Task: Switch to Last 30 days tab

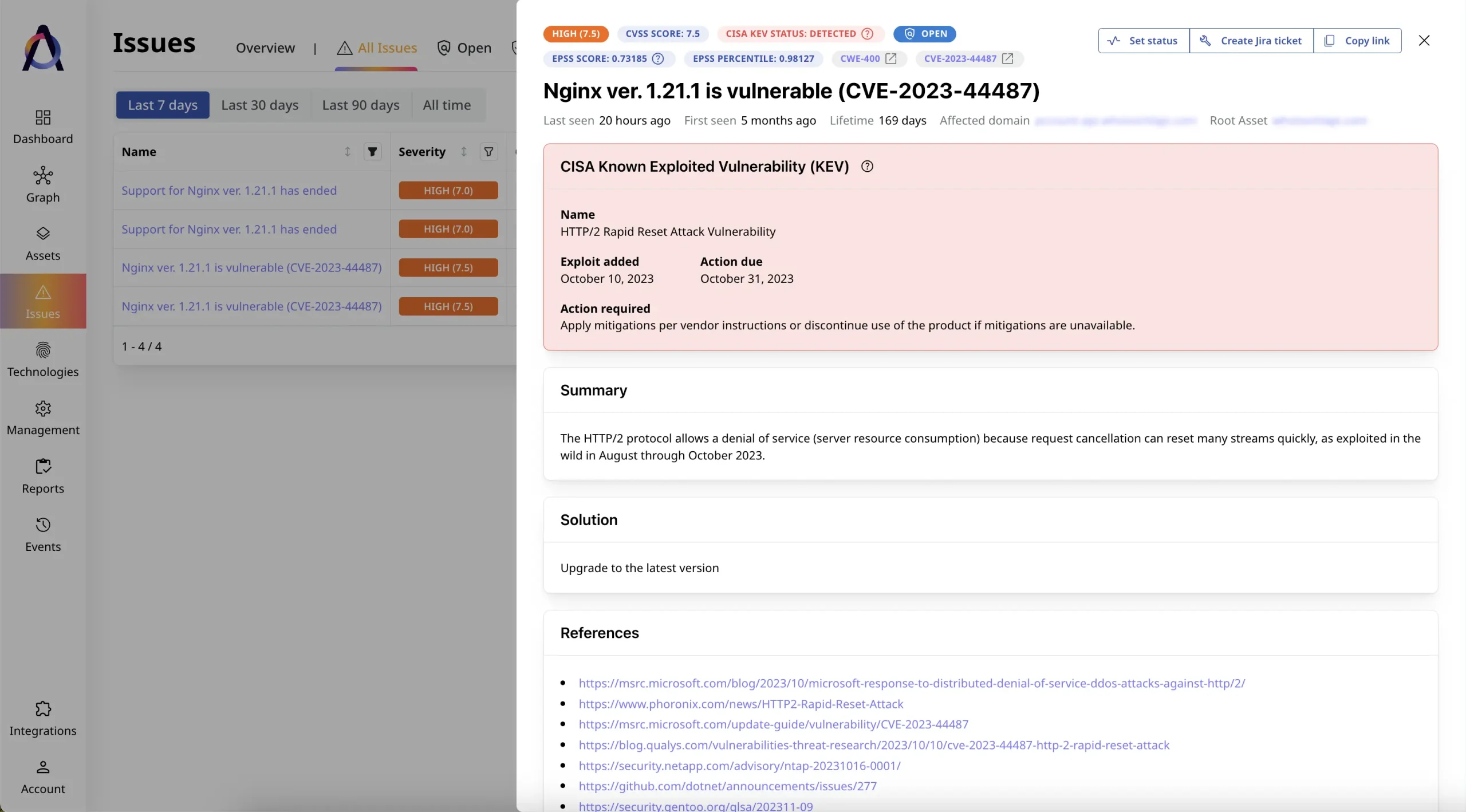Action: [x=259, y=104]
